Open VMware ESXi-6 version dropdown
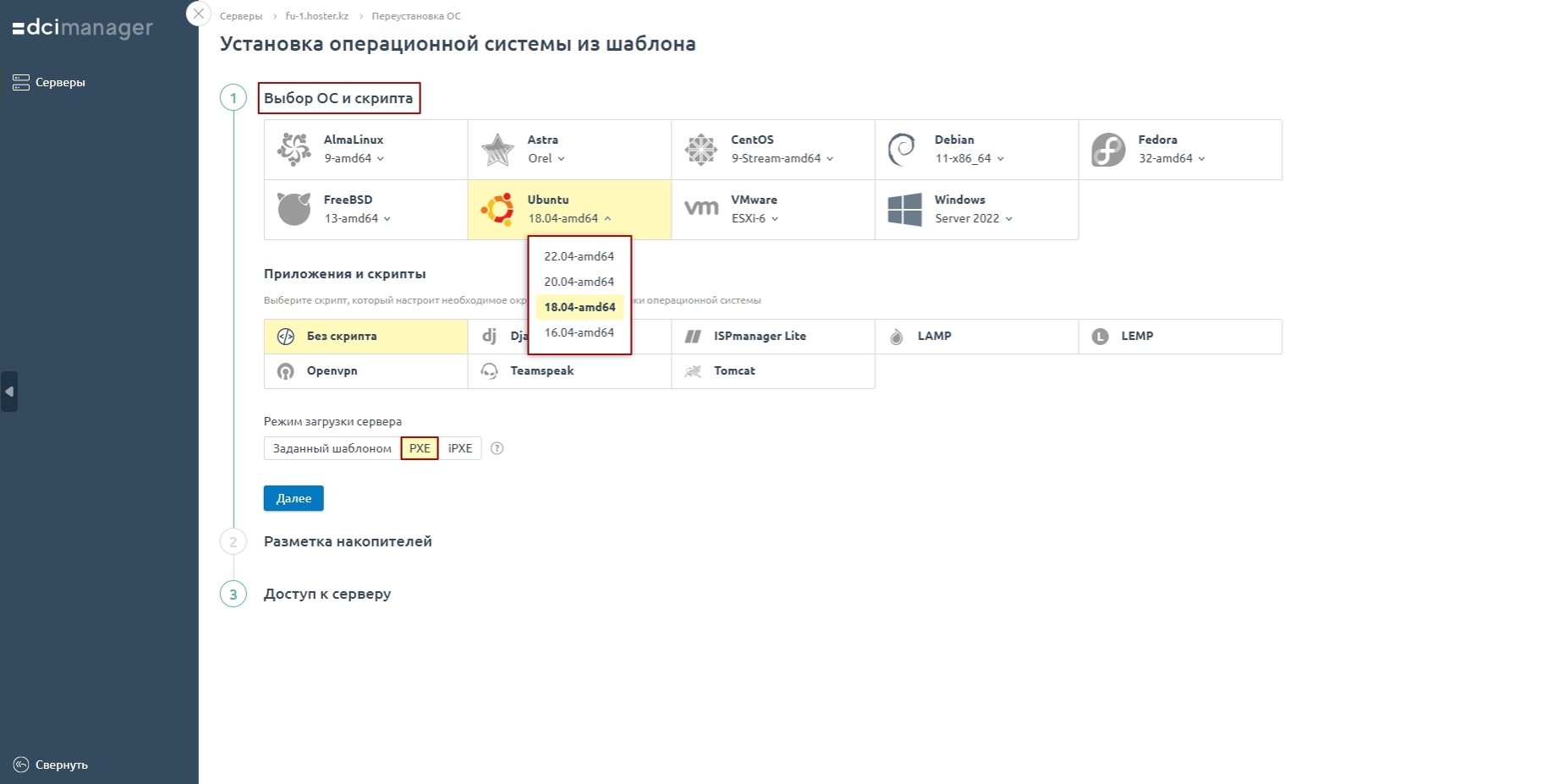Image resolution: width=1549 pixels, height=784 pixels. pos(755,219)
